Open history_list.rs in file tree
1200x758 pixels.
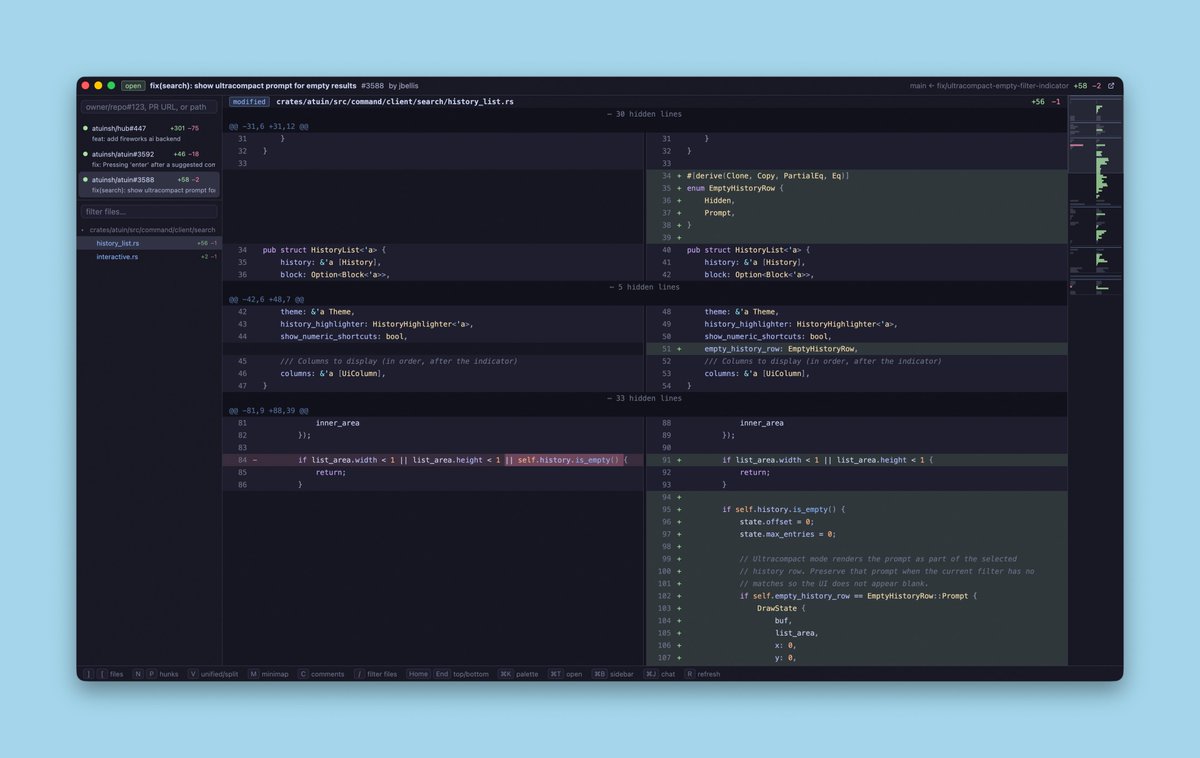149,243
